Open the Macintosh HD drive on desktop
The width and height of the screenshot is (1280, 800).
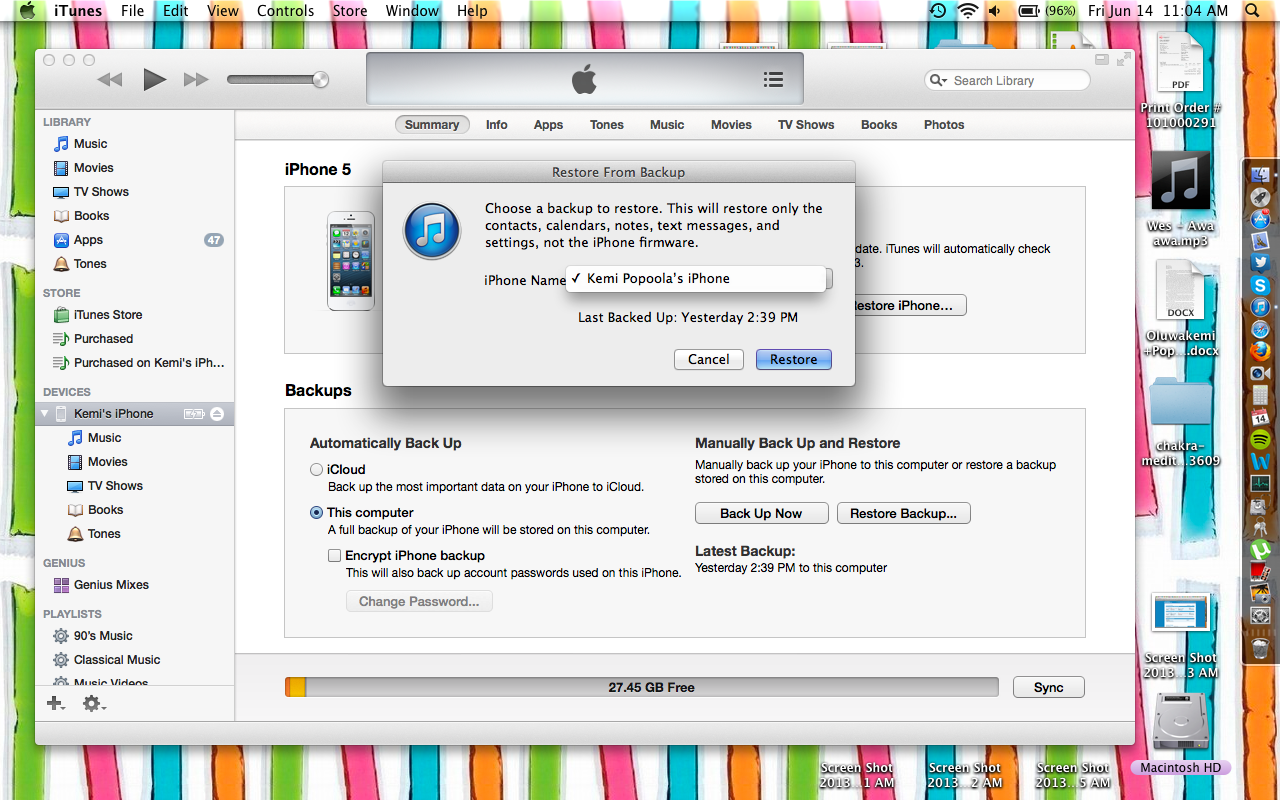[1180, 733]
